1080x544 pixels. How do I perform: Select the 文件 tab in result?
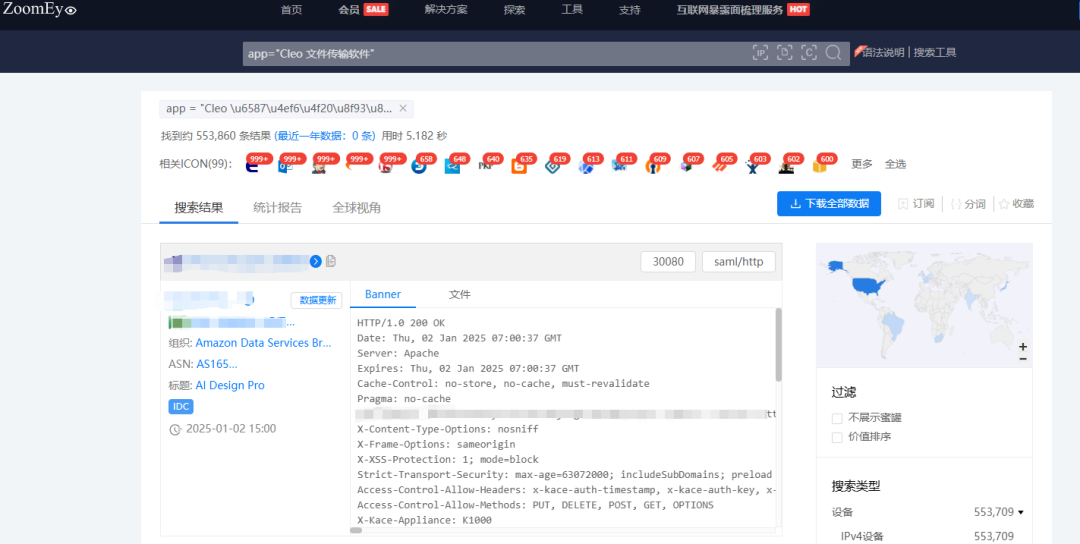459,294
